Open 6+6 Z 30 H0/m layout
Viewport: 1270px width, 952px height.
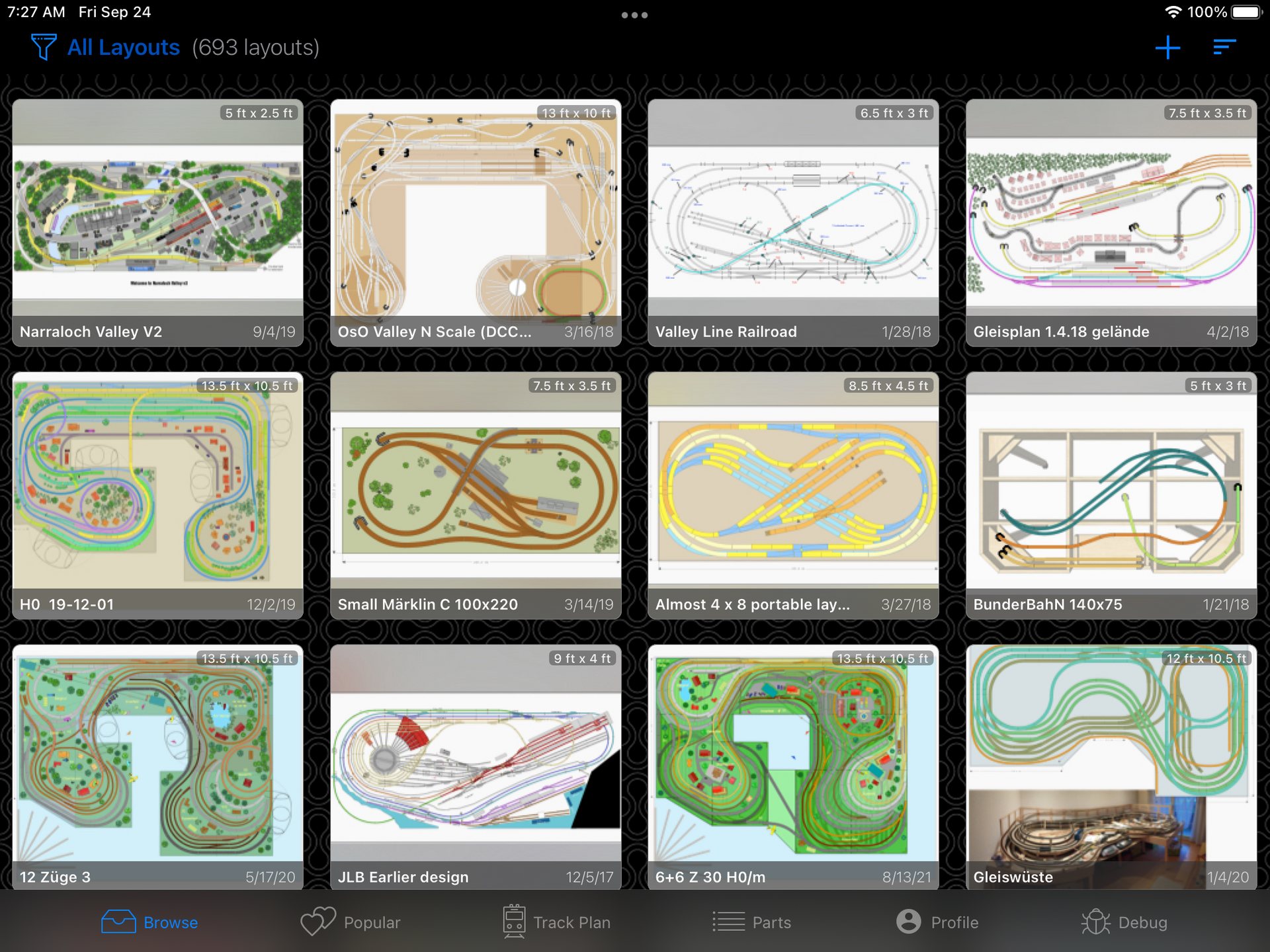(x=793, y=767)
